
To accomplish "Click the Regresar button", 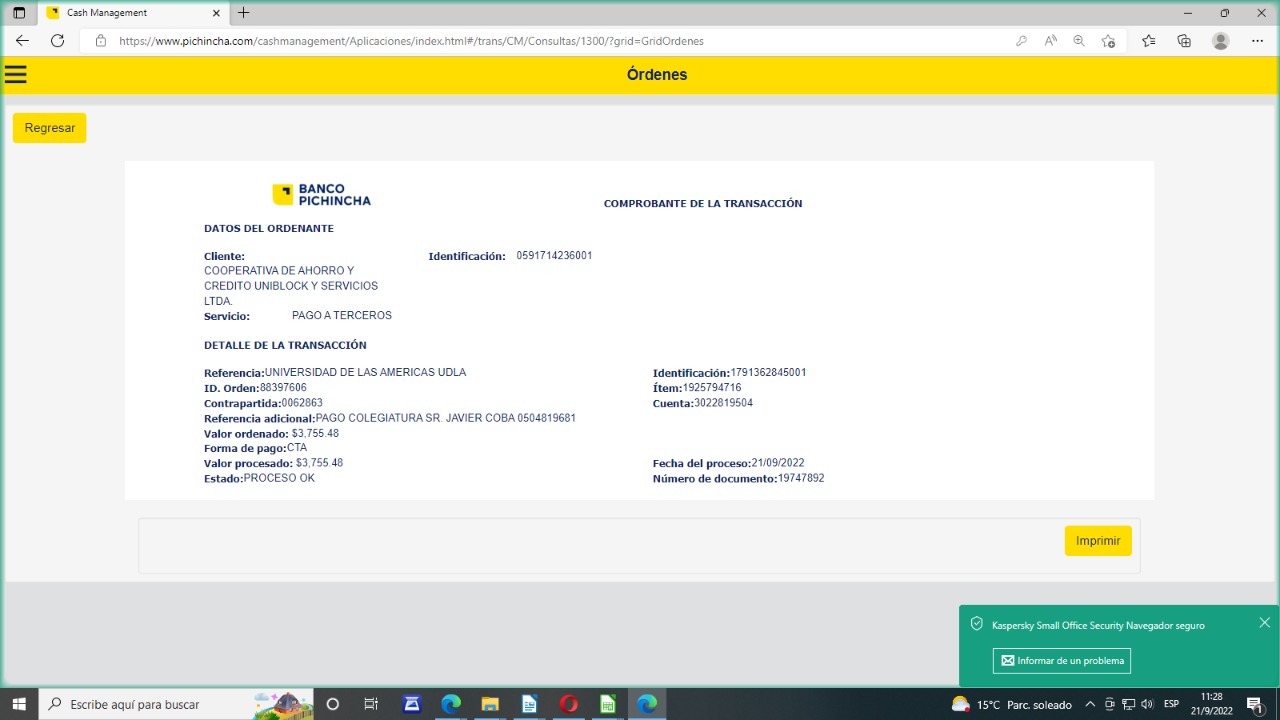I will [x=50, y=128].
